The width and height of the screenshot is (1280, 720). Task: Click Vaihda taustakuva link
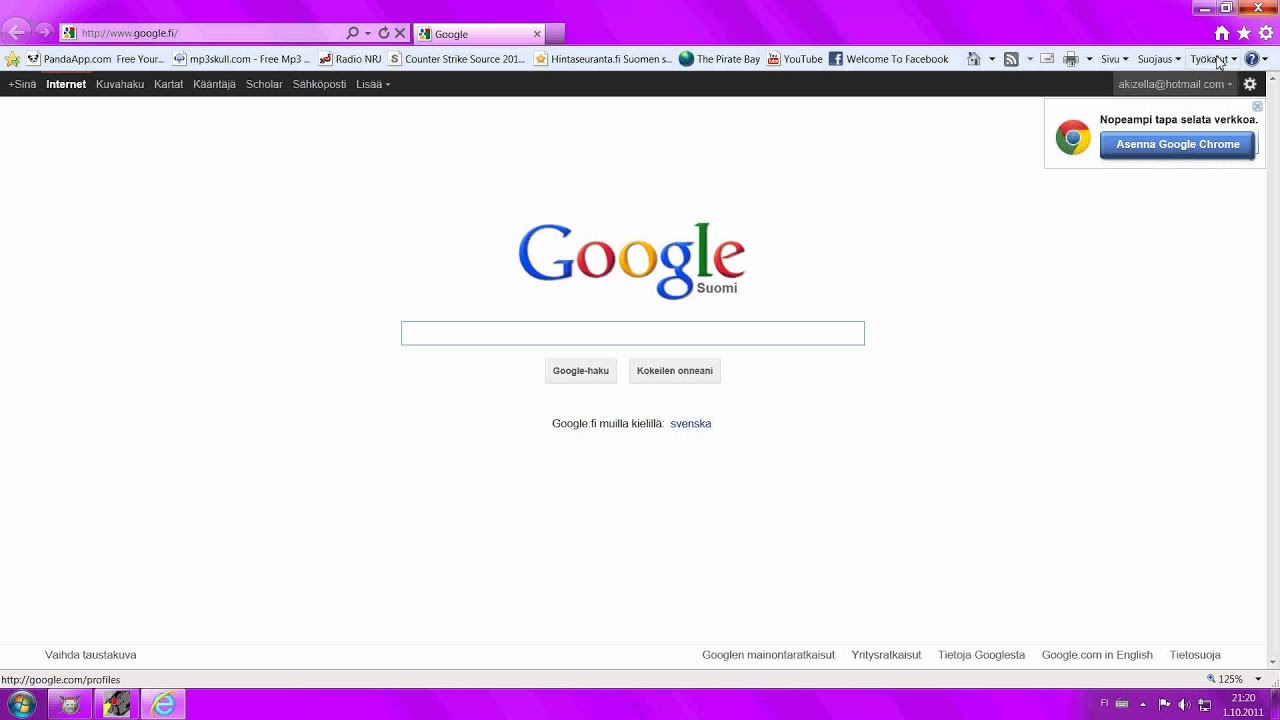pos(91,655)
